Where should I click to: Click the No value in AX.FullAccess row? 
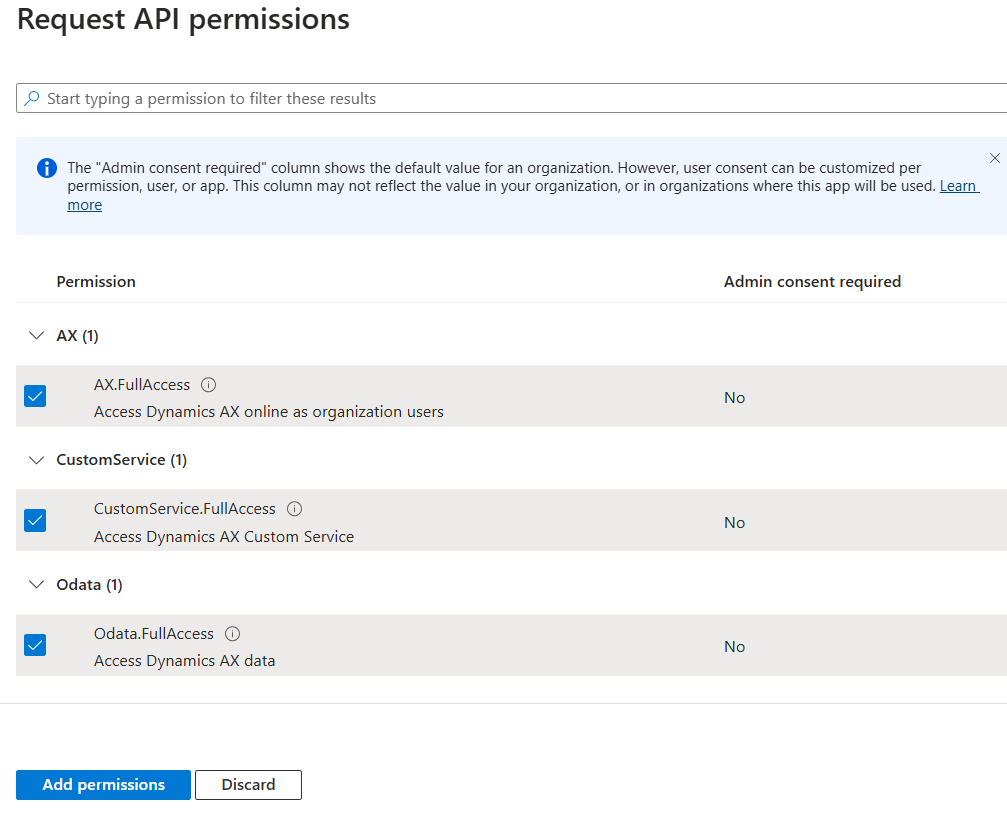735,398
